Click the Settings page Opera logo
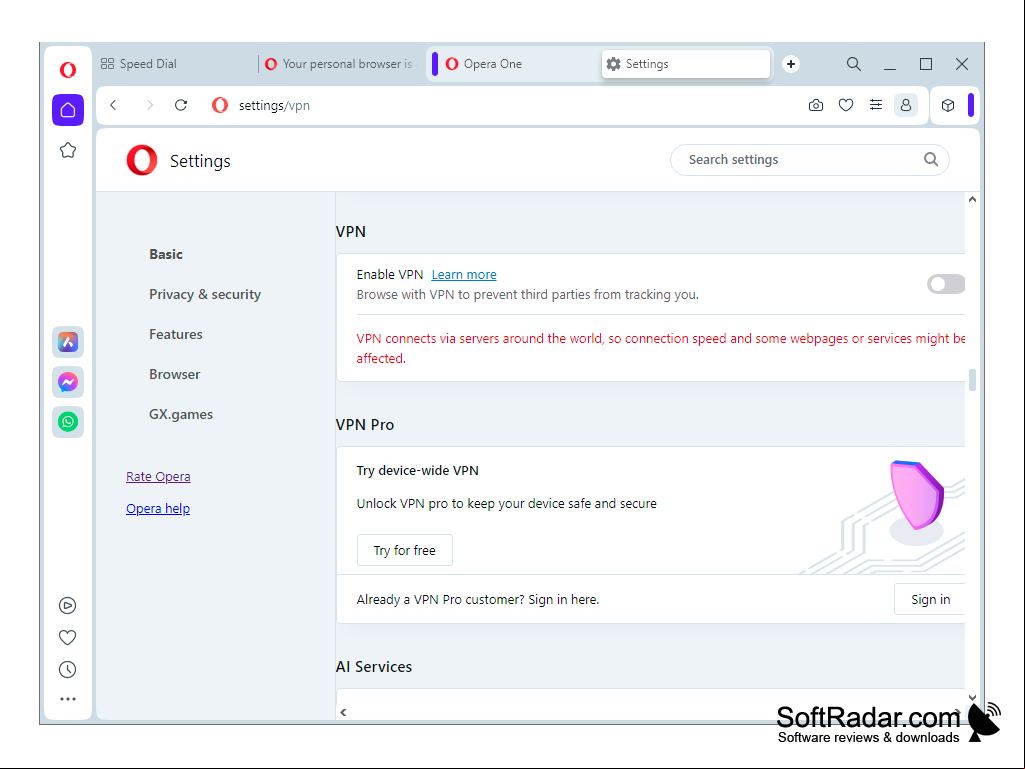Image resolution: width=1025 pixels, height=769 pixels. tap(142, 160)
